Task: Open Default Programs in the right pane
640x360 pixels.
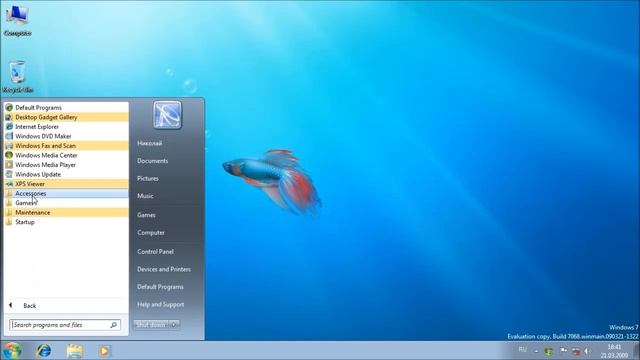Action: pos(160,287)
